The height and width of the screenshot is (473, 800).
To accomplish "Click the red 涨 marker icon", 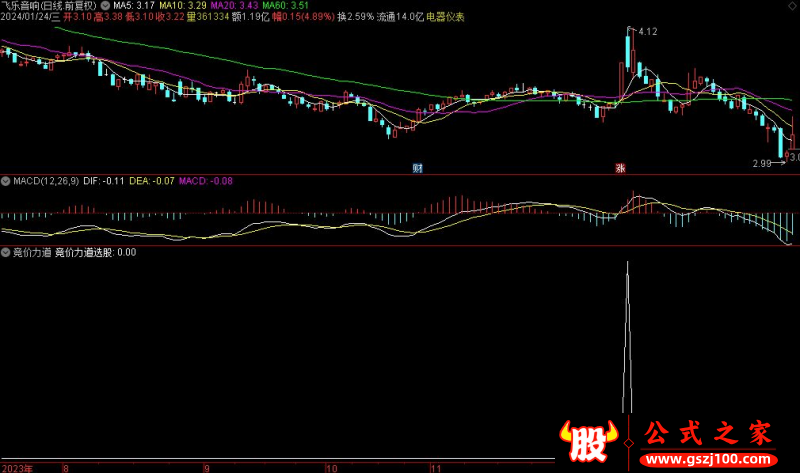I will point(619,167).
